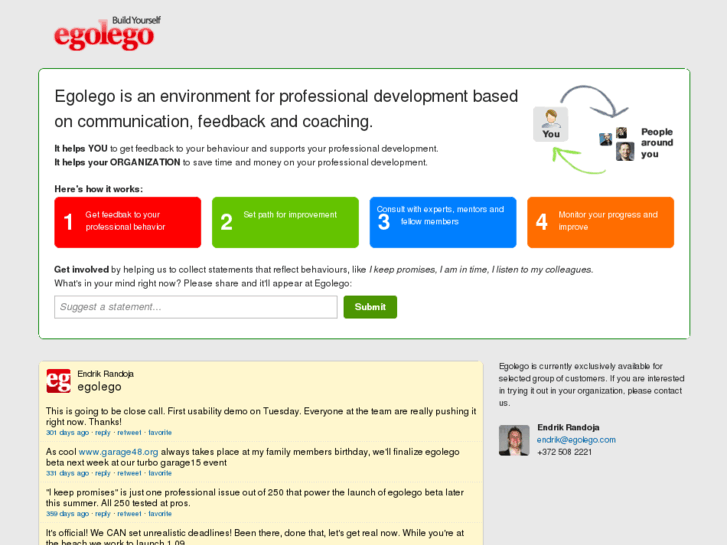Click tweet 'It's official! We CAN set unrealistic deadlines'

pyautogui.click(x=255, y=538)
